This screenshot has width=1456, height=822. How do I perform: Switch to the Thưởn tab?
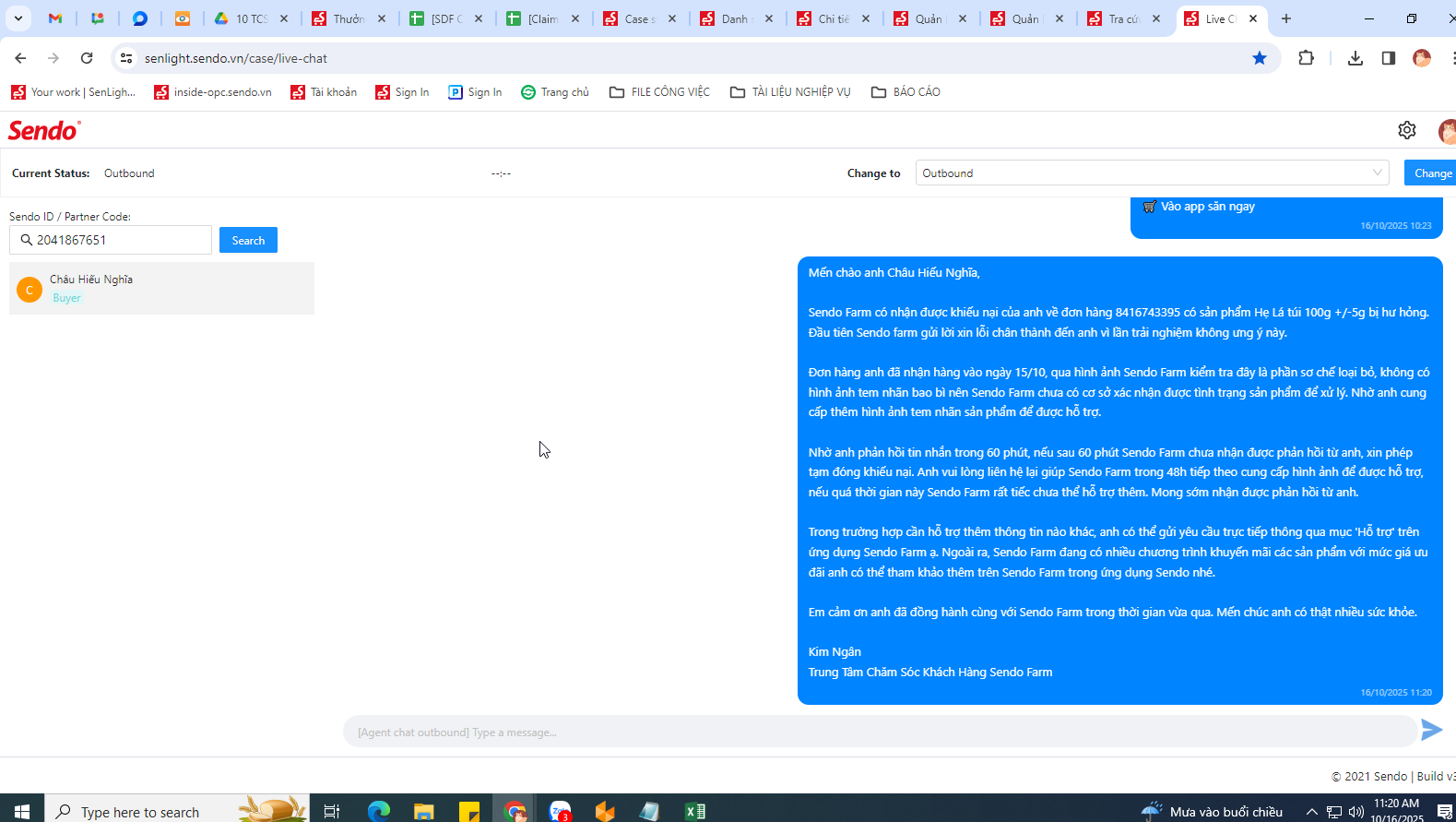click(x=349, y=18)
